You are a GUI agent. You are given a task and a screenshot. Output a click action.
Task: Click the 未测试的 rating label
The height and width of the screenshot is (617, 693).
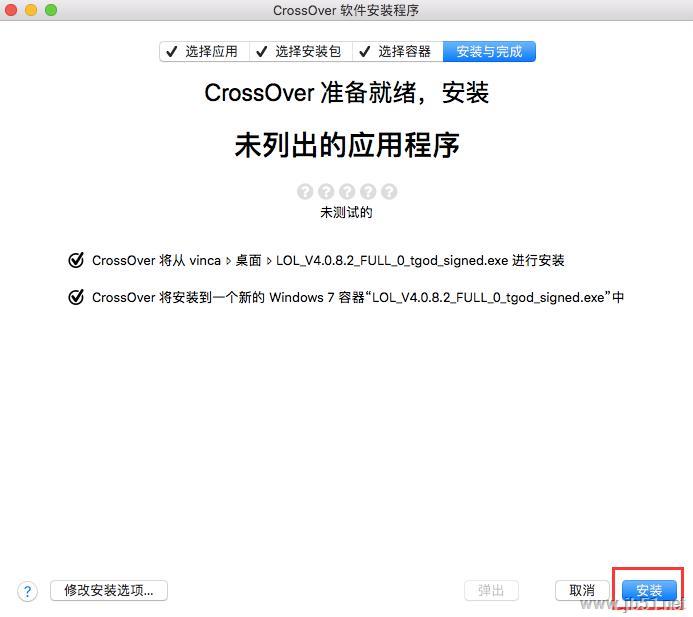click(346, 213)
